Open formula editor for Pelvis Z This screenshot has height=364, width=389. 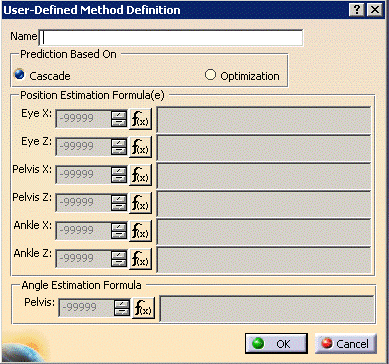pos(140,203)
